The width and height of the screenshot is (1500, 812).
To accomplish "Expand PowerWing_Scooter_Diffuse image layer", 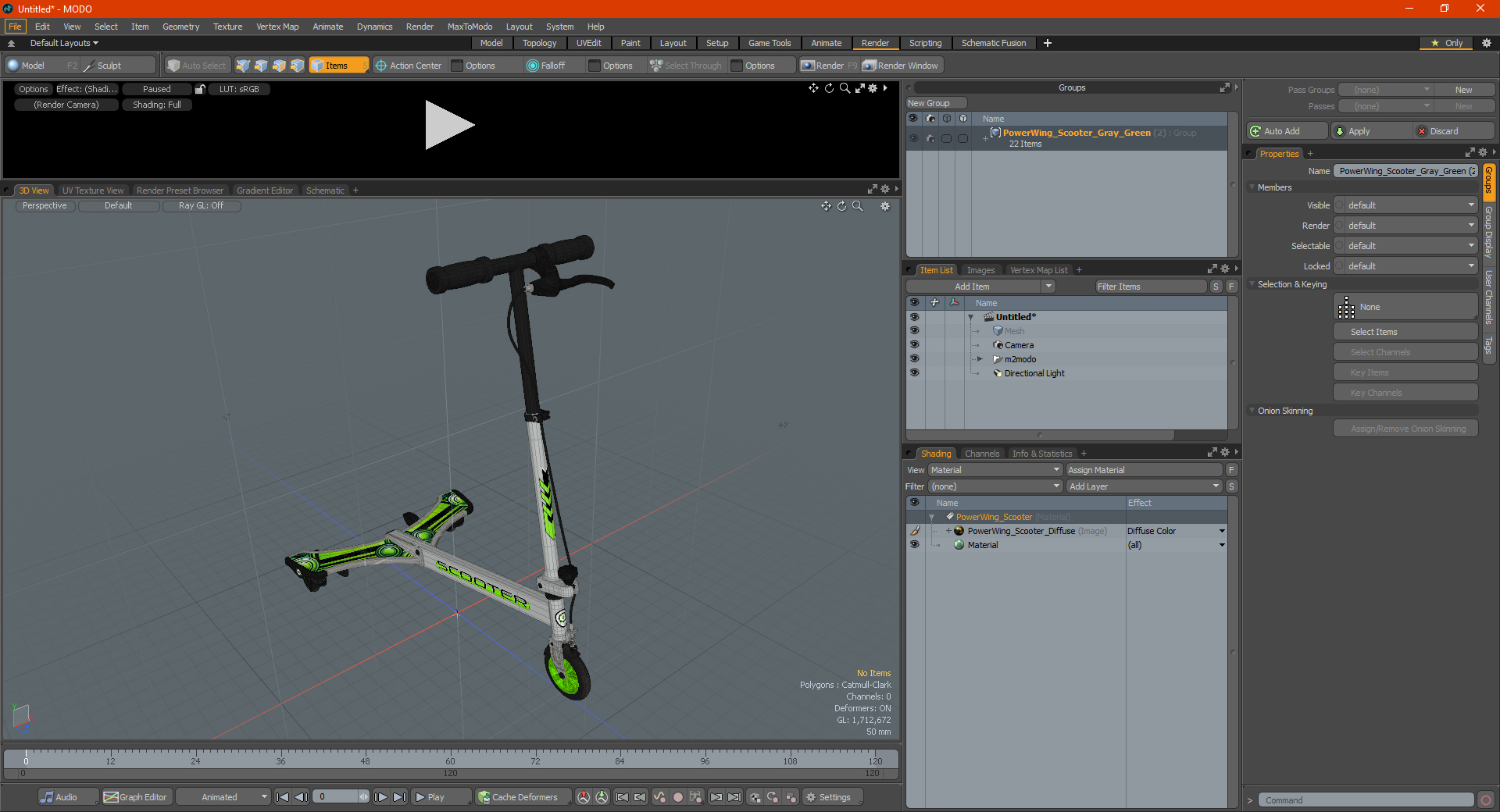I will pyautogui.click(x=948, y=531).
